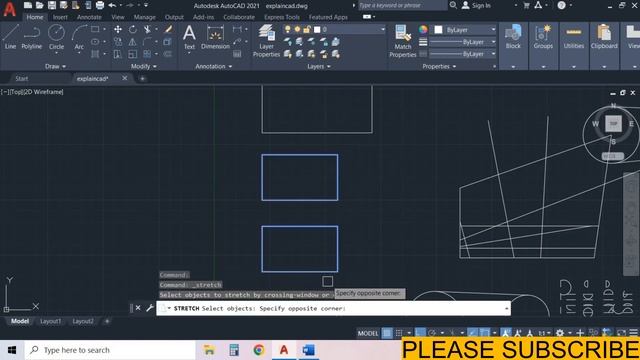Switch to the Annotate ribbon tab
This screenshot has height=360, width=640.
click(89, 17)
